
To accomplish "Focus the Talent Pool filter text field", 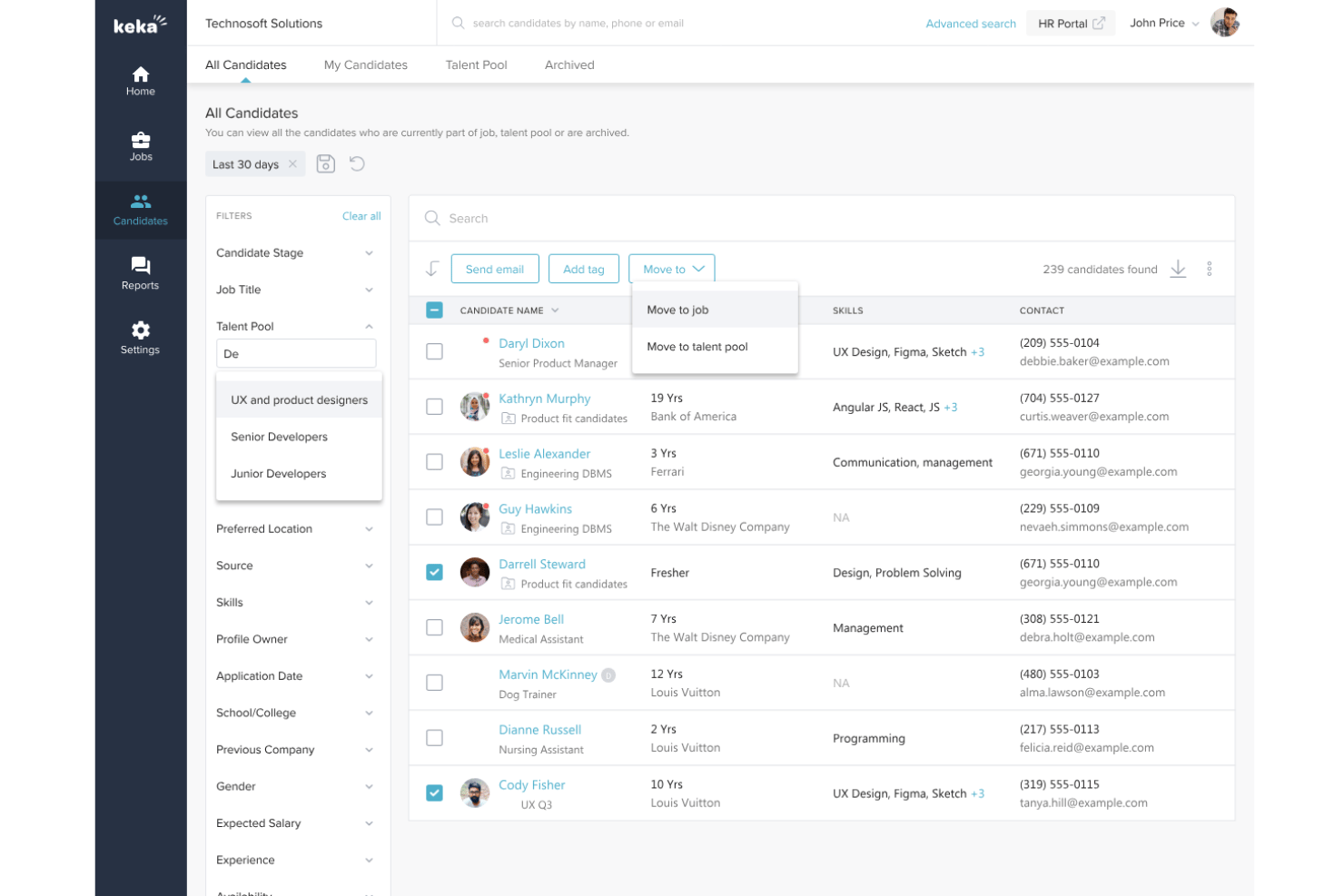I will 296,354.
